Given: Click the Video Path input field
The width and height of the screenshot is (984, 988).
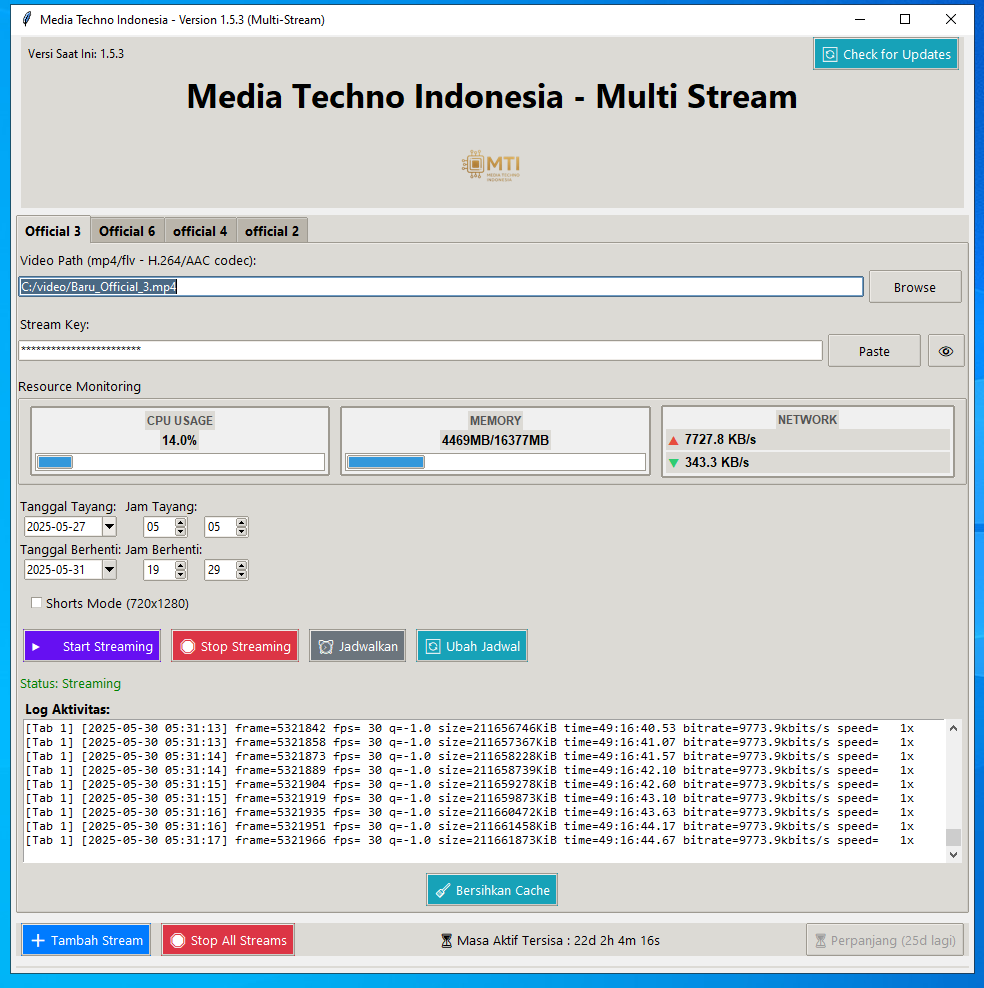Looking at the screenshot, I should 440,287.
